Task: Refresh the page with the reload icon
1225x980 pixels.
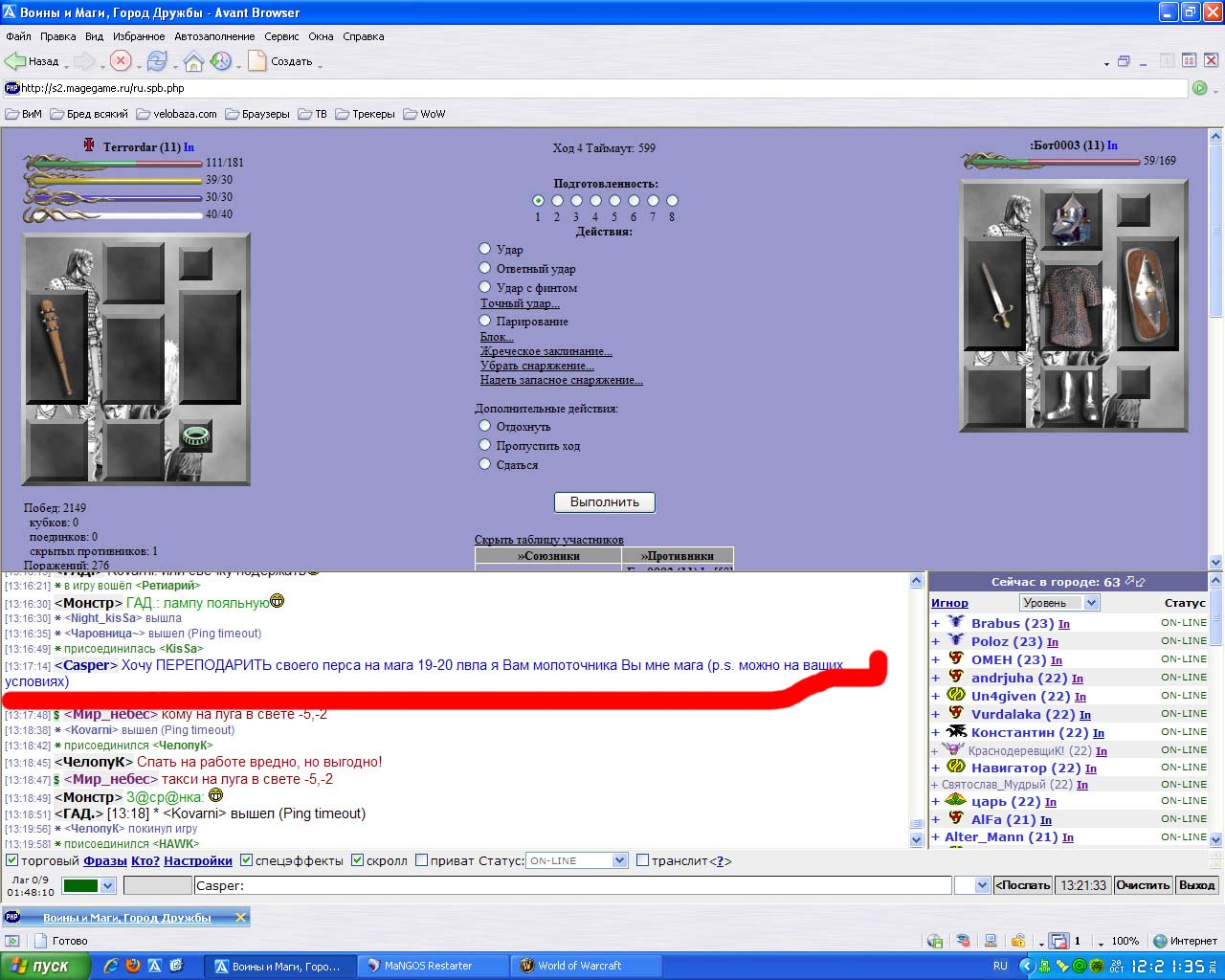Action: pos(157,61)
